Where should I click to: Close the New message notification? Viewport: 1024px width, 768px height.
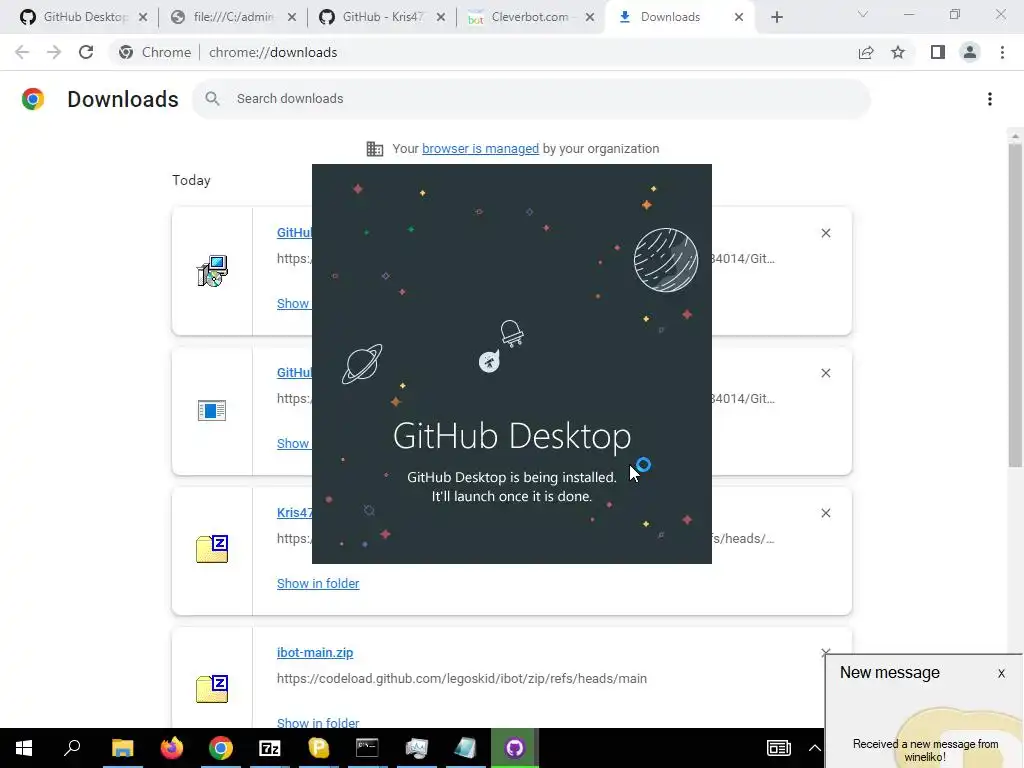click(x=1001, y=673)
